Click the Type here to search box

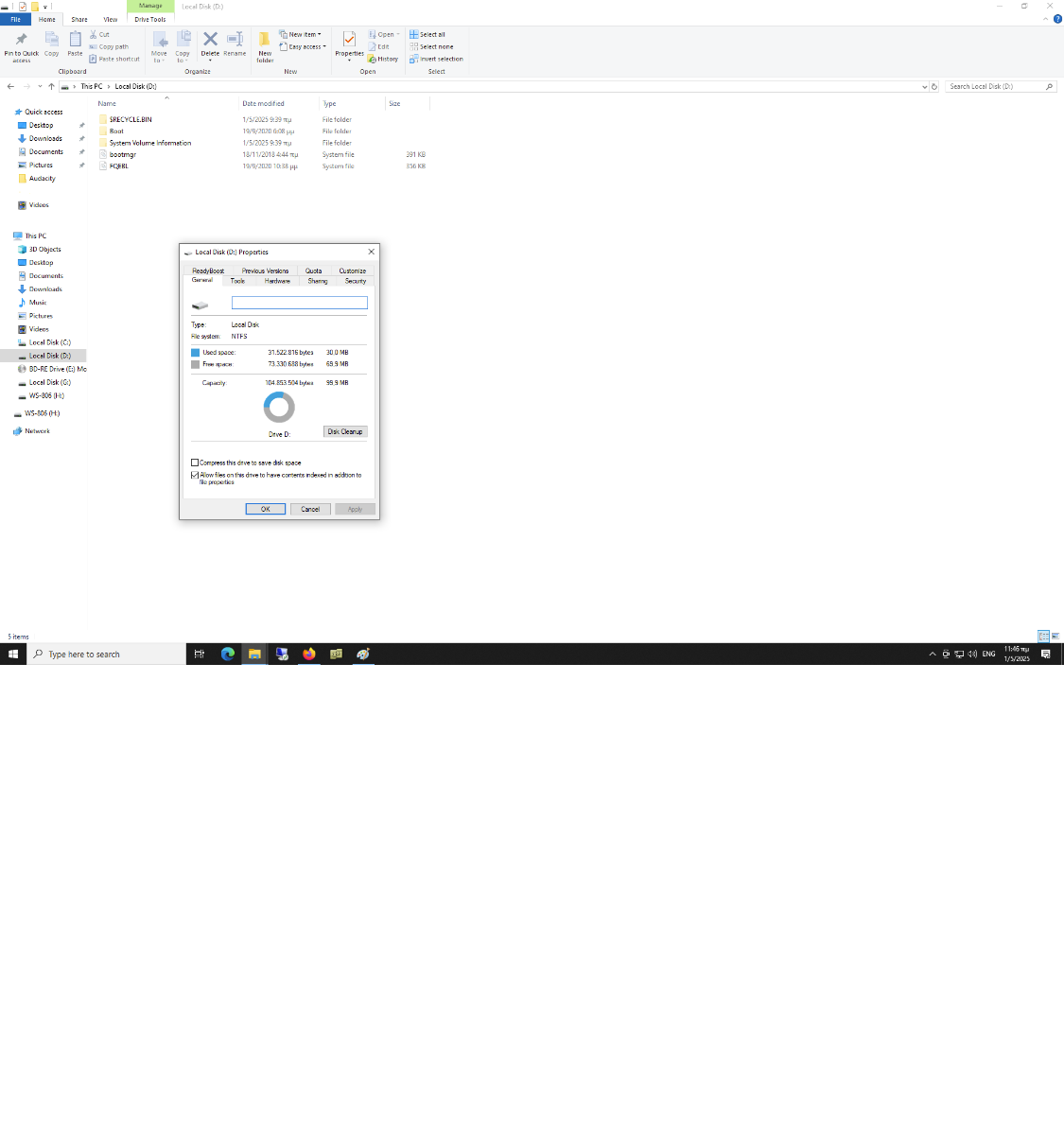[x=106, y=654]
